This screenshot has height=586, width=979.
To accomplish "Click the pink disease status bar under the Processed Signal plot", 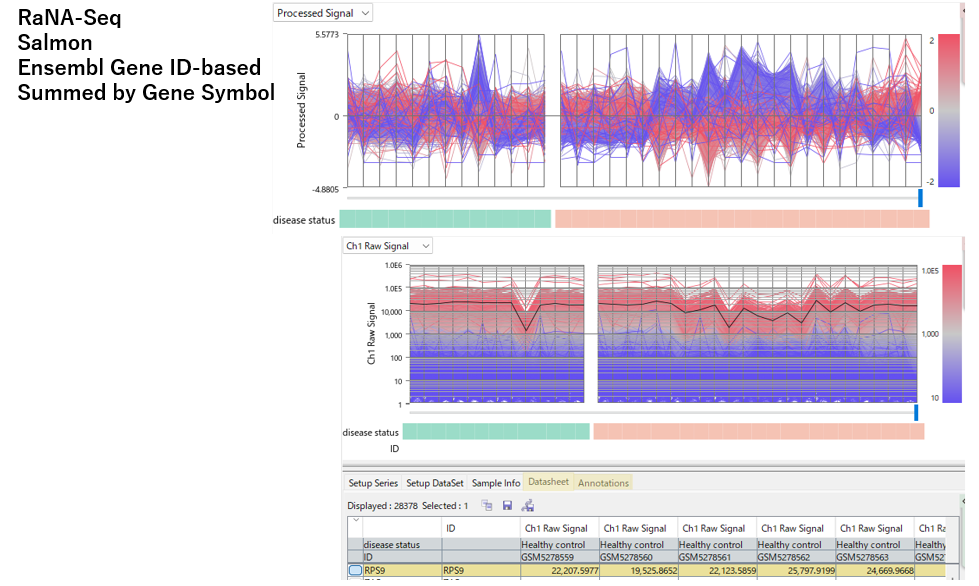I will (742, 219).
